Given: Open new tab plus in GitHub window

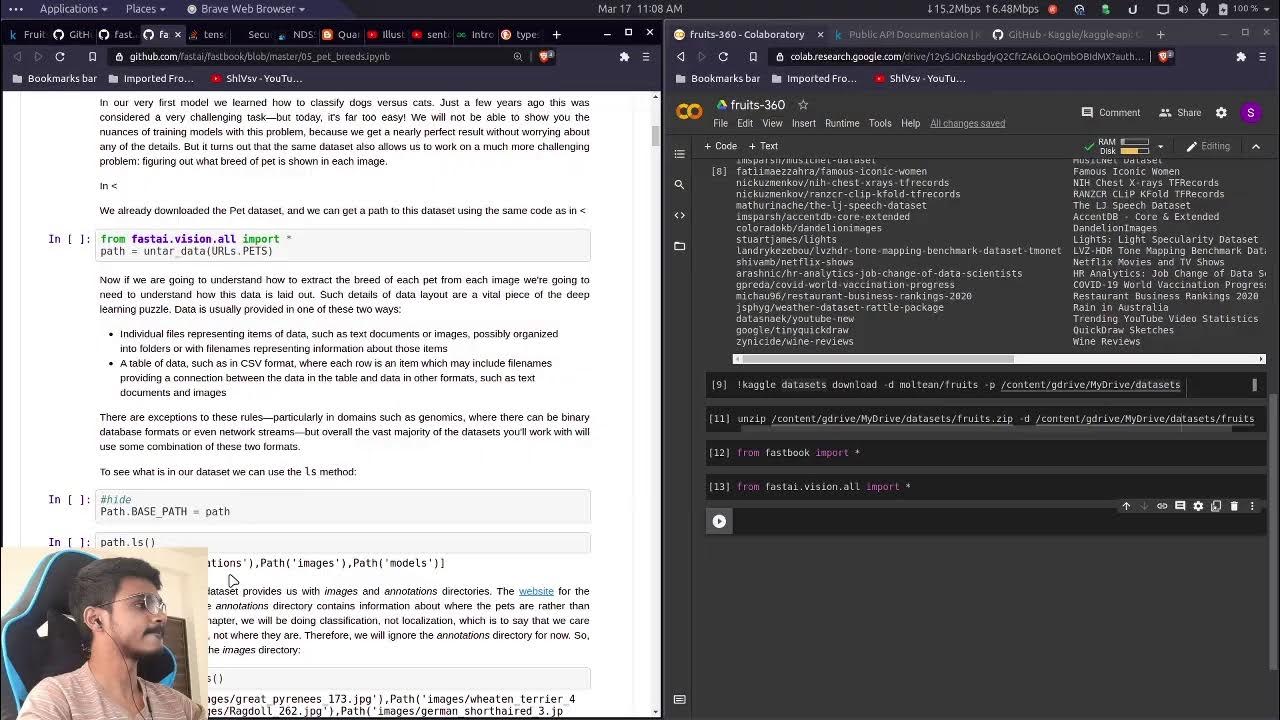Looking at the screenshot, I should [x=557, y=34].
